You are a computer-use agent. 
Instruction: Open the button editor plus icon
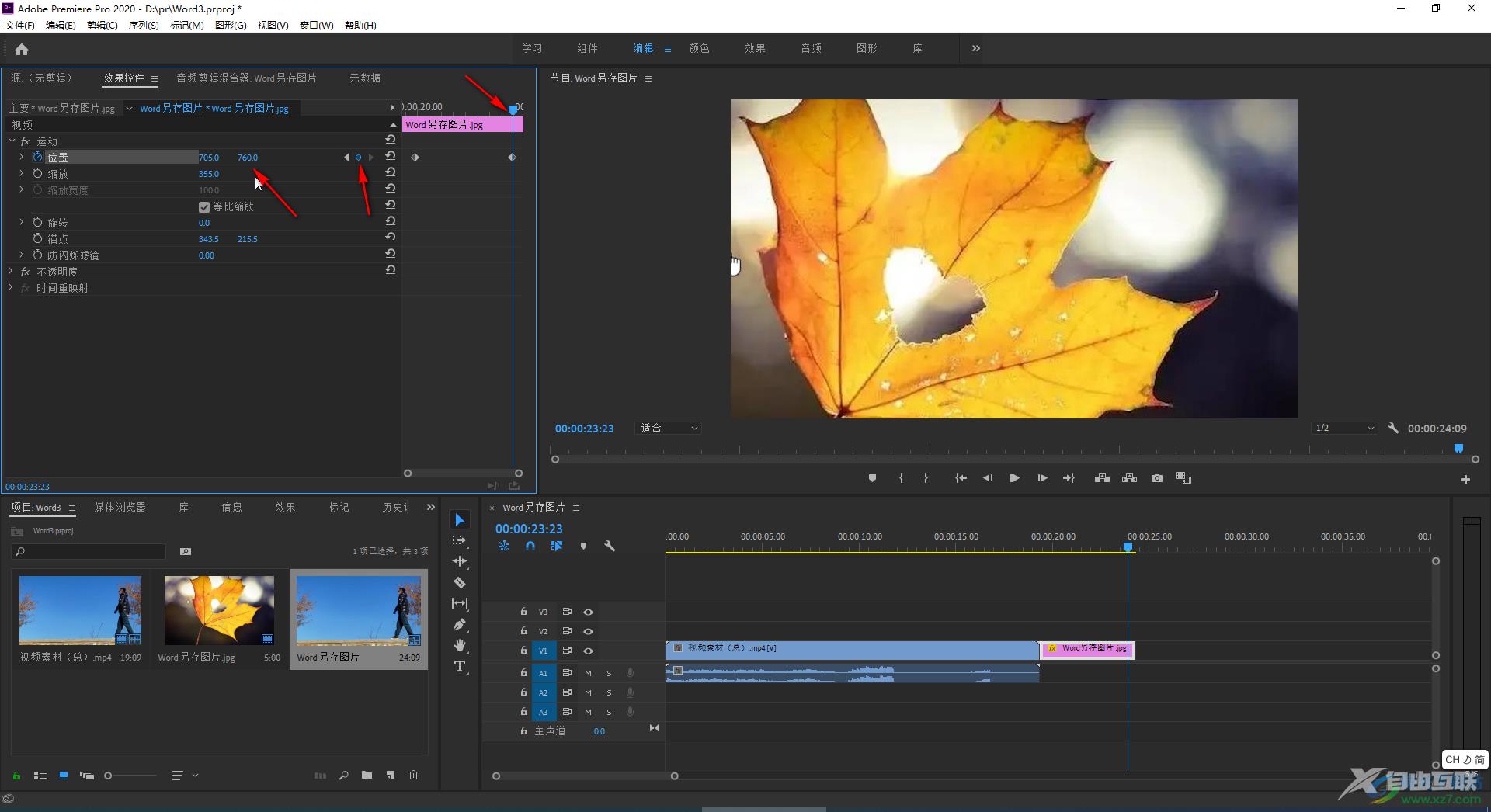click(1465, 480)
